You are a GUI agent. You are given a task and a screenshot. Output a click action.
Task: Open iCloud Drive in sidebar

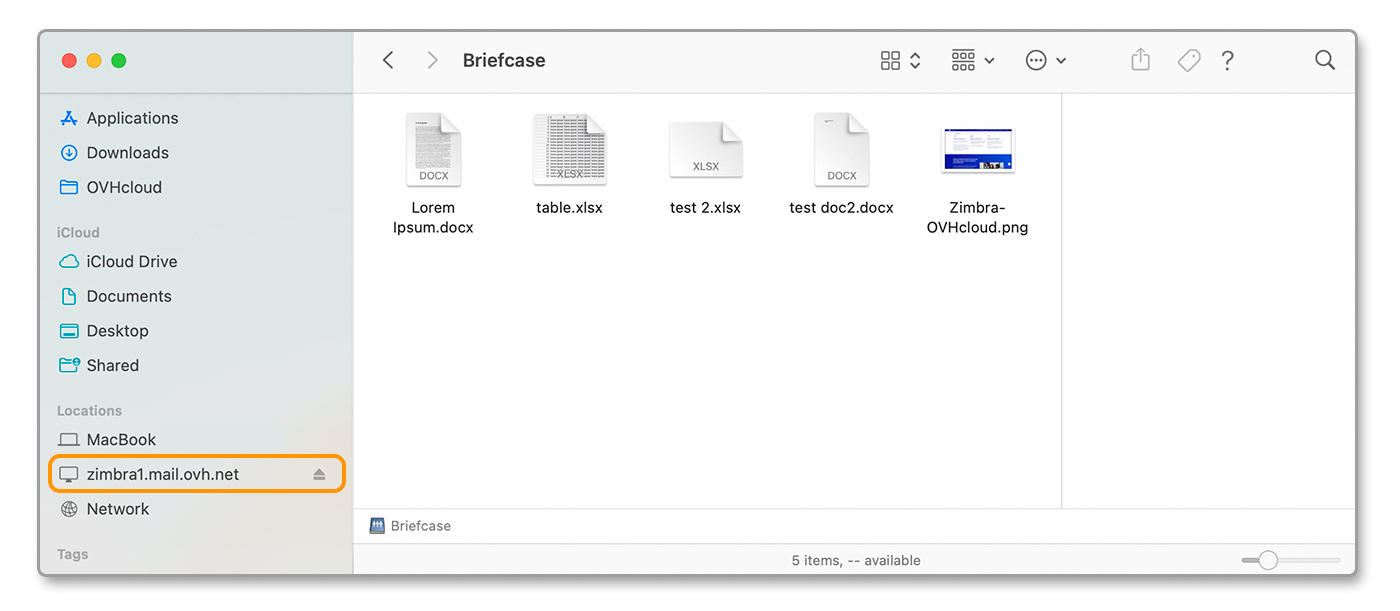131,262
